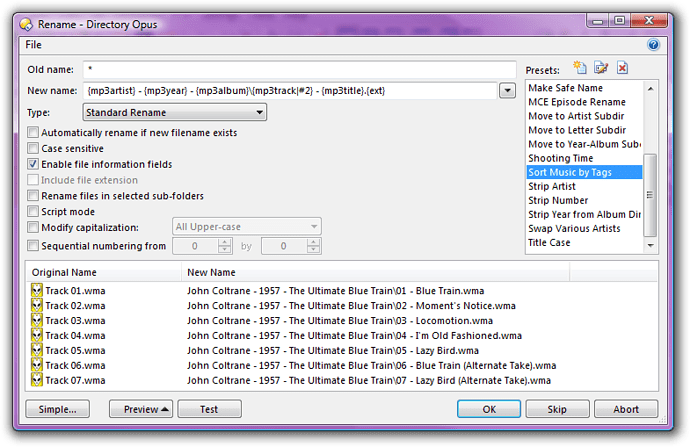
Task: Click file icon beside Track 07.wma
Action: (37, 381)
